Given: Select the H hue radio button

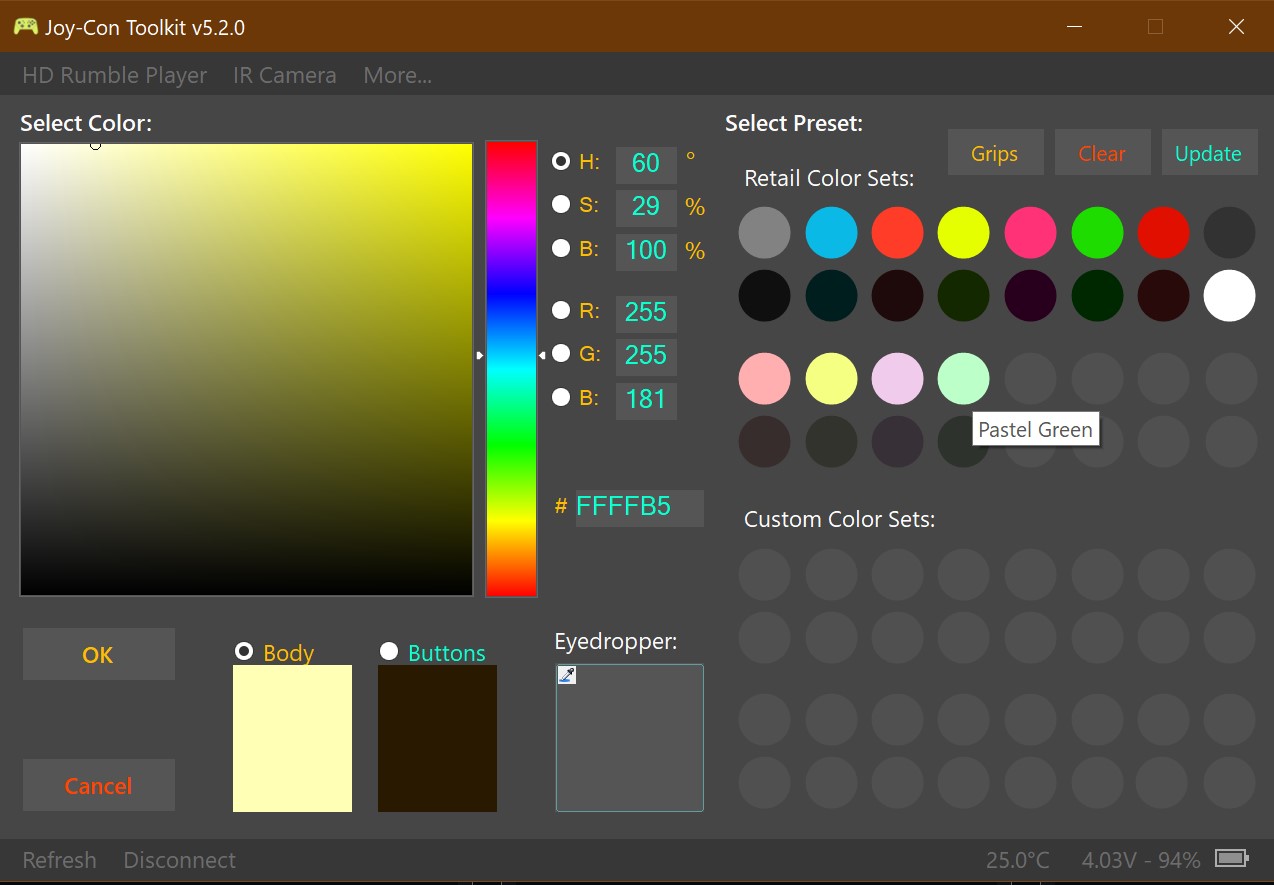Looking at the screenshot, I should coord(561,161).
